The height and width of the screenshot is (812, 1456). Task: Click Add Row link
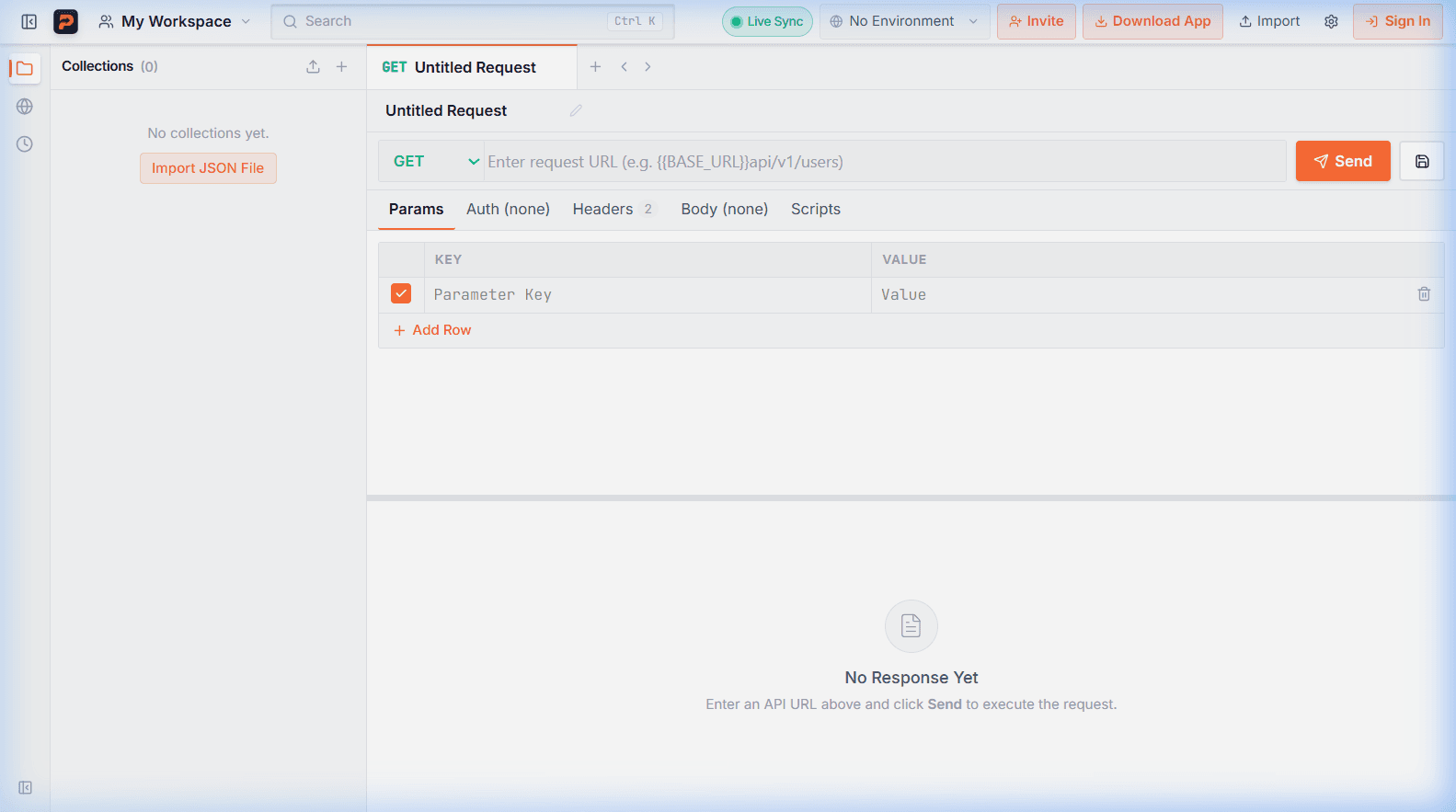[x=432, y=330]
